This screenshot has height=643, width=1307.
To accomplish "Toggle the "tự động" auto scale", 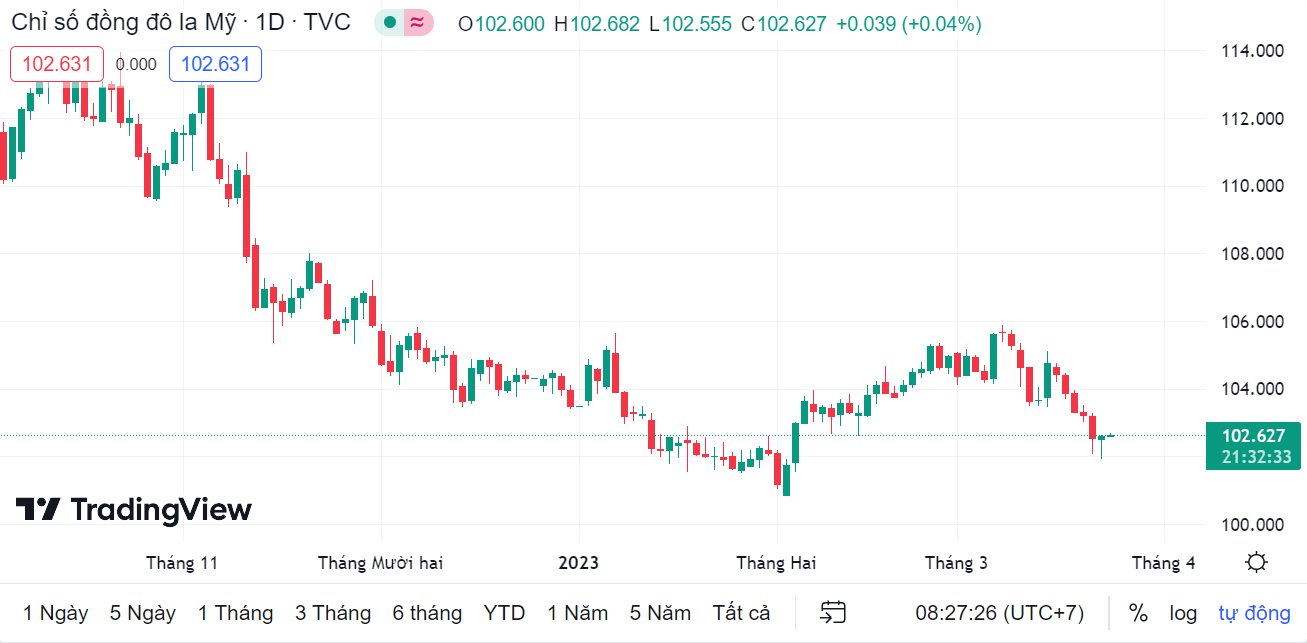I will click(x=1254, y=612).
